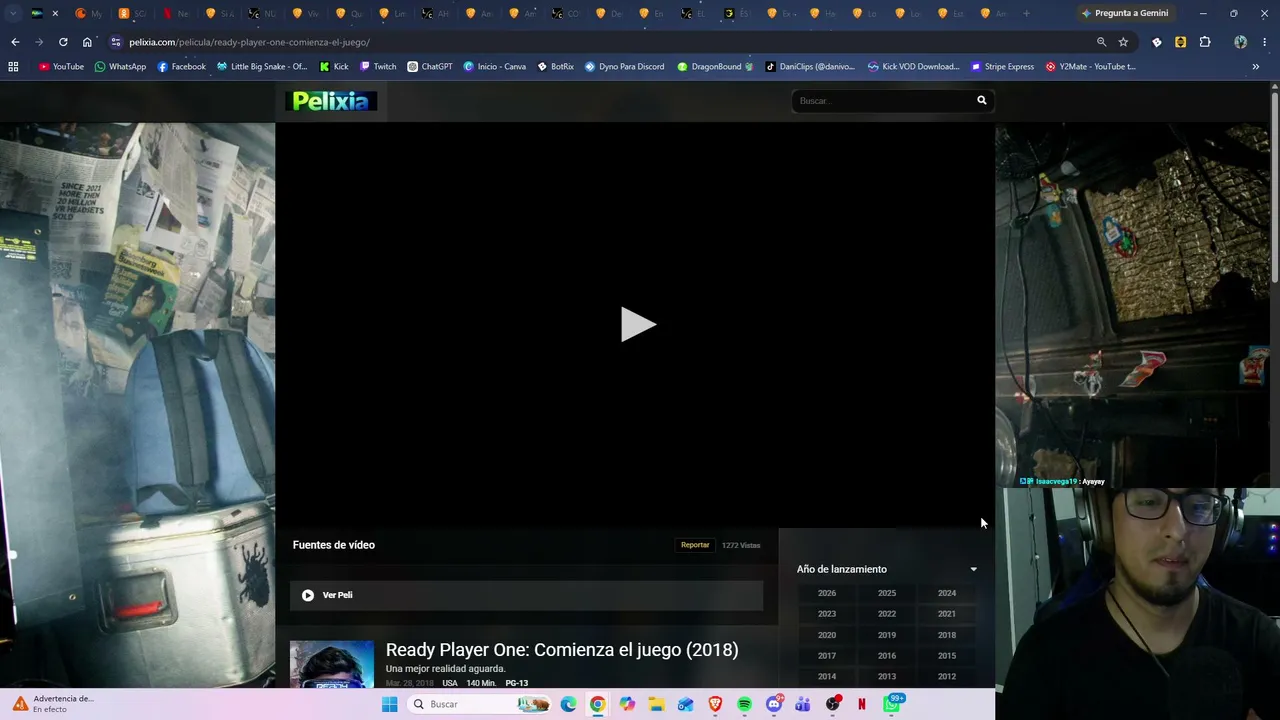Click the search magnifier icon on Pelixia
Image resolution: width=1280 pixels, height=720 pixels.
click(982, 100)
